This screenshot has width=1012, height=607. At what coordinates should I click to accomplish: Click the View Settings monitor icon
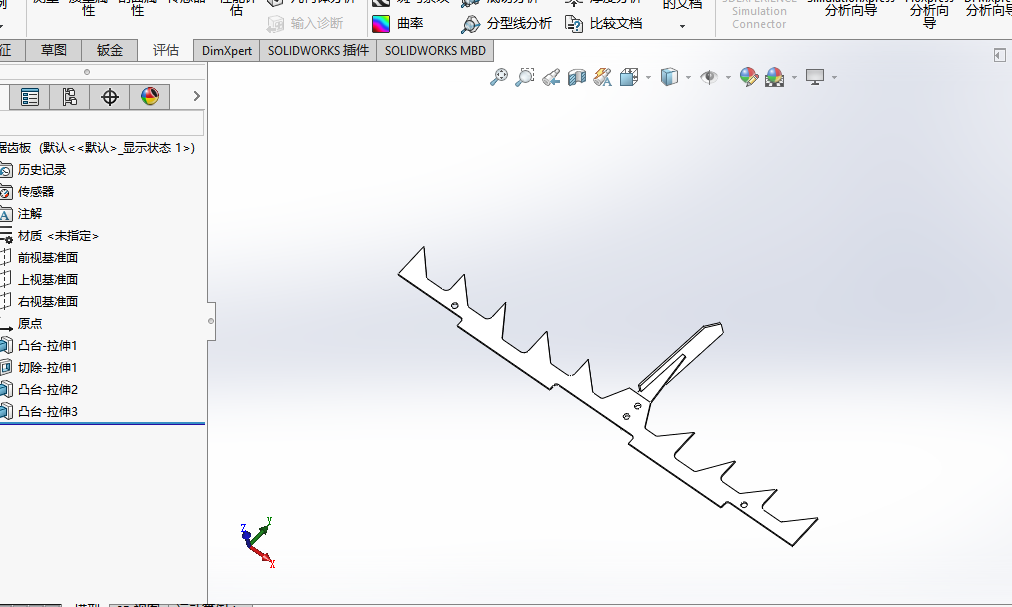[815, 77]
